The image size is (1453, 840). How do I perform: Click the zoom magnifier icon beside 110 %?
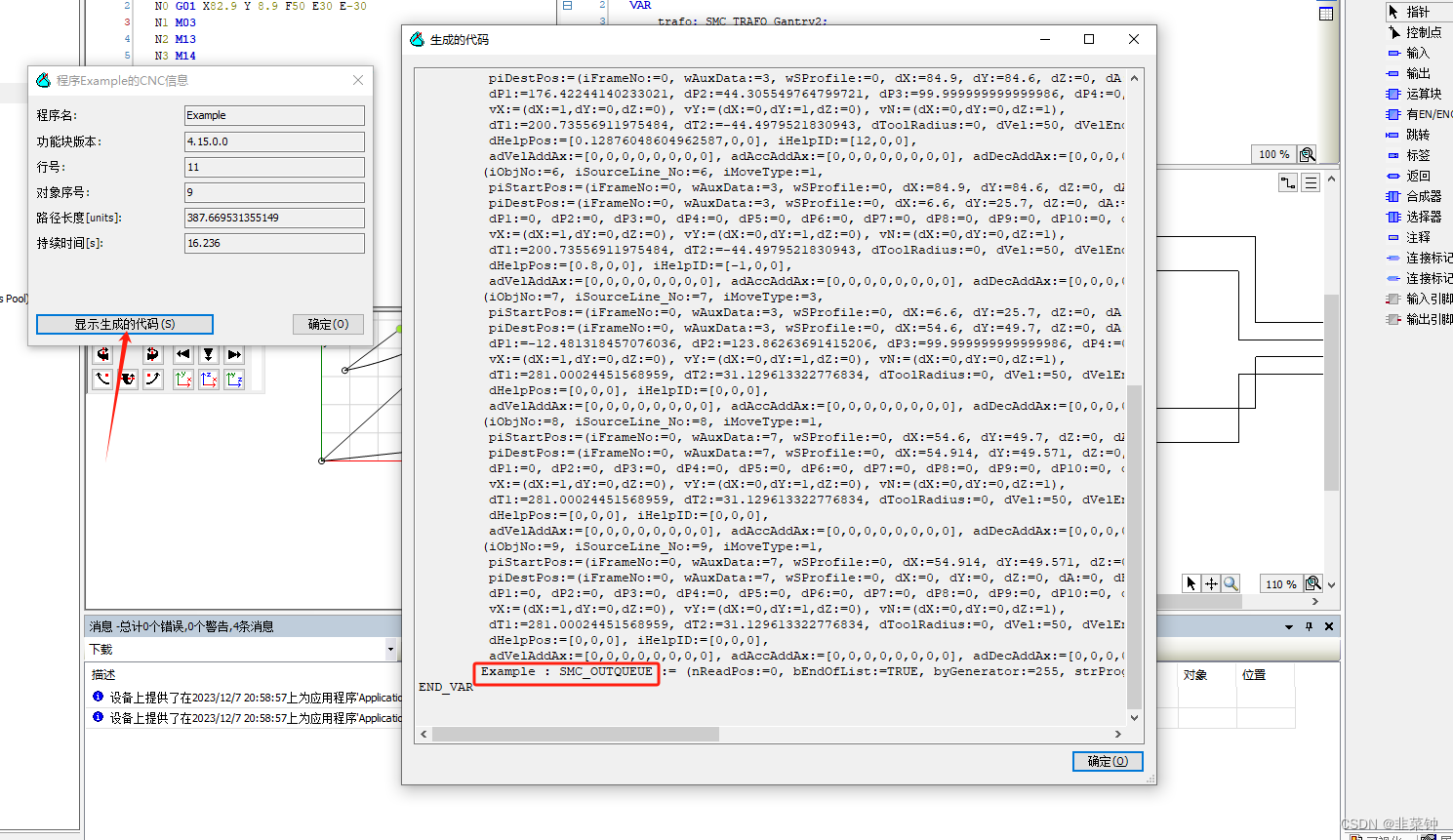click(1313, 583)
